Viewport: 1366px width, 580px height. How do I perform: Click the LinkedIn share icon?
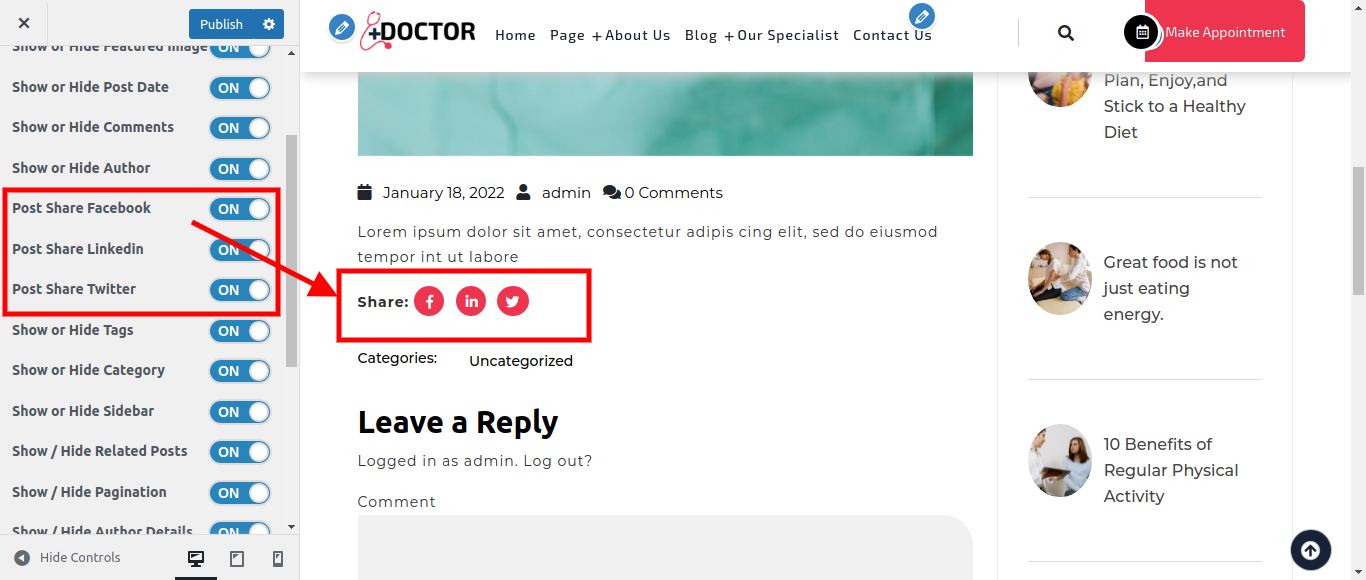tap(471, 301)
